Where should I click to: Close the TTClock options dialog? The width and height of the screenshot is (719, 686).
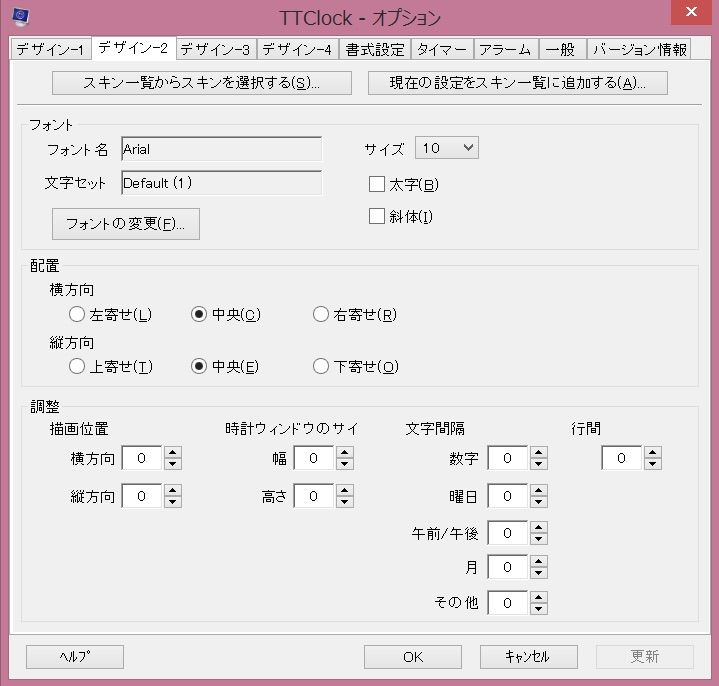691,12
